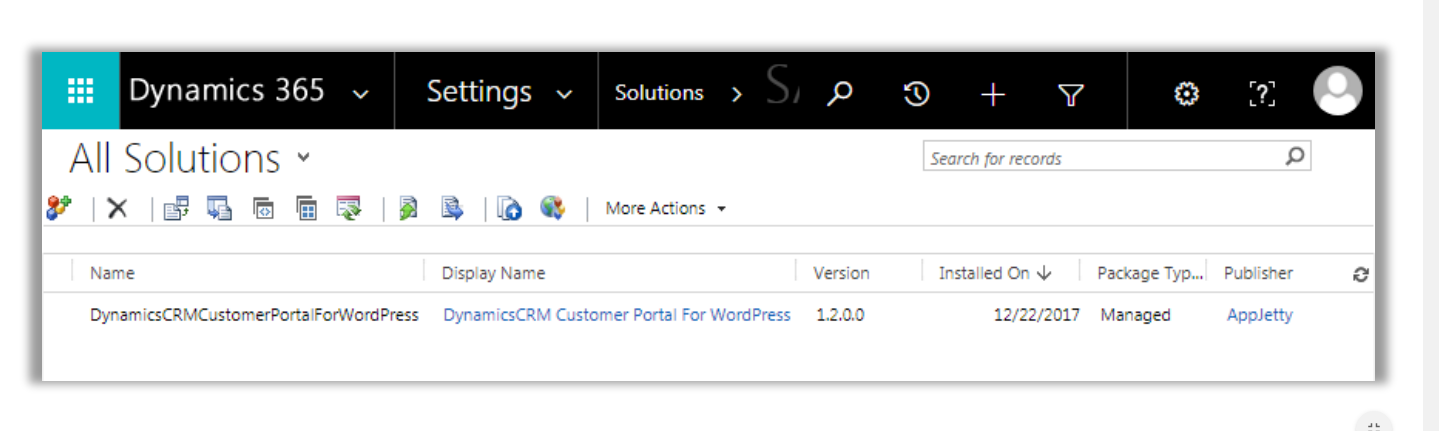Screen dimensions: 1439x431
Task: Delete the solution with the X icon
Action: [x=118, y=208]
